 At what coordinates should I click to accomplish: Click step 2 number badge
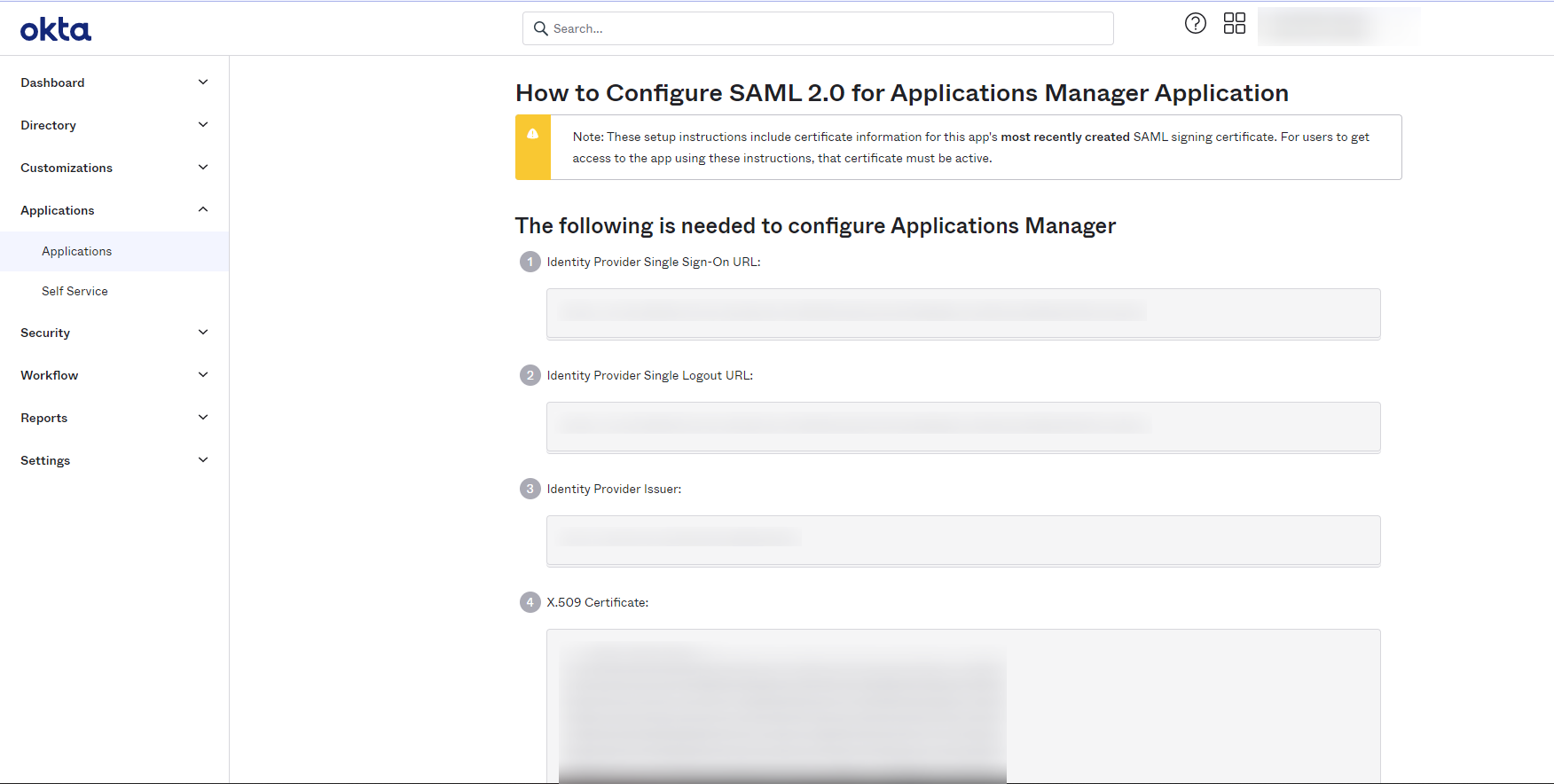pos(530,375)
